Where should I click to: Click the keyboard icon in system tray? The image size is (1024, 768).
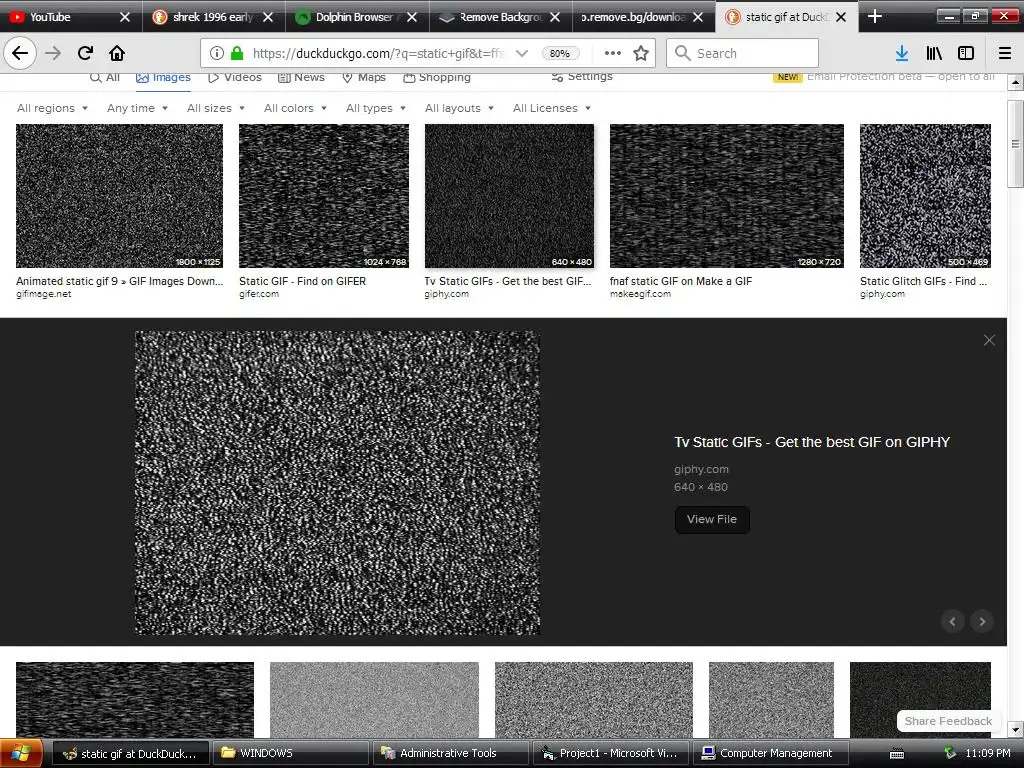pyautogui.click(x=897, y=754)
